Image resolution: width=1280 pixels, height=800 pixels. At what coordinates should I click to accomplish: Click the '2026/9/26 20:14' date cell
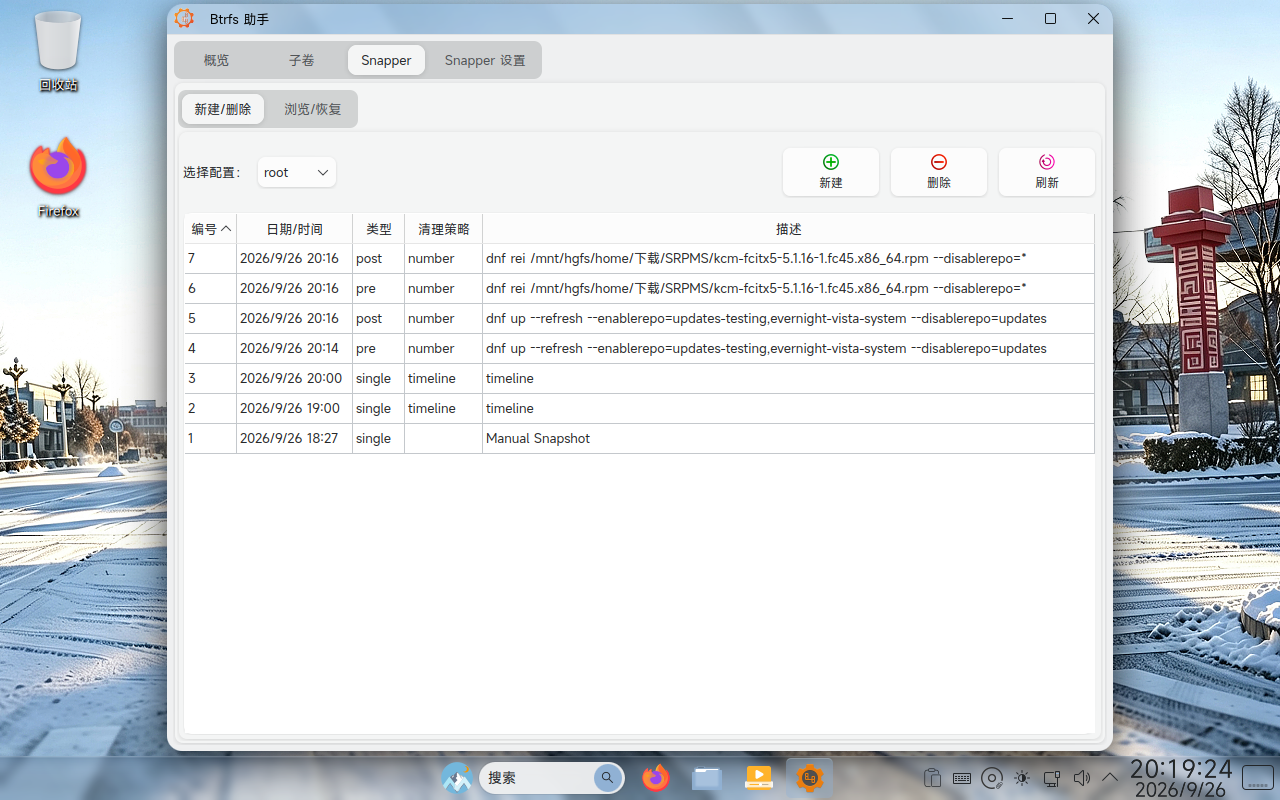tap(294, 348)
